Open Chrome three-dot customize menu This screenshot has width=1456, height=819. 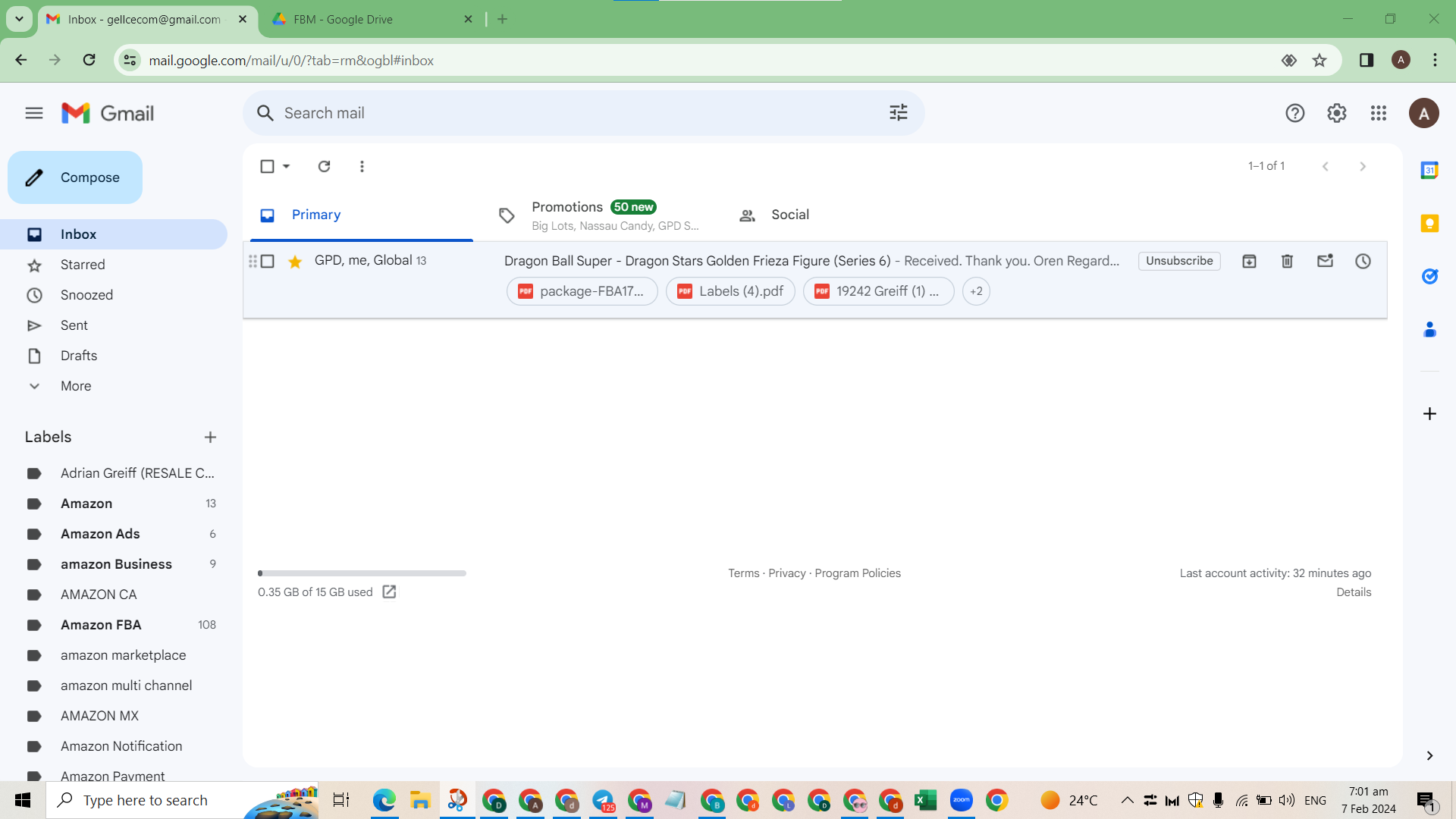[1435, 60]
